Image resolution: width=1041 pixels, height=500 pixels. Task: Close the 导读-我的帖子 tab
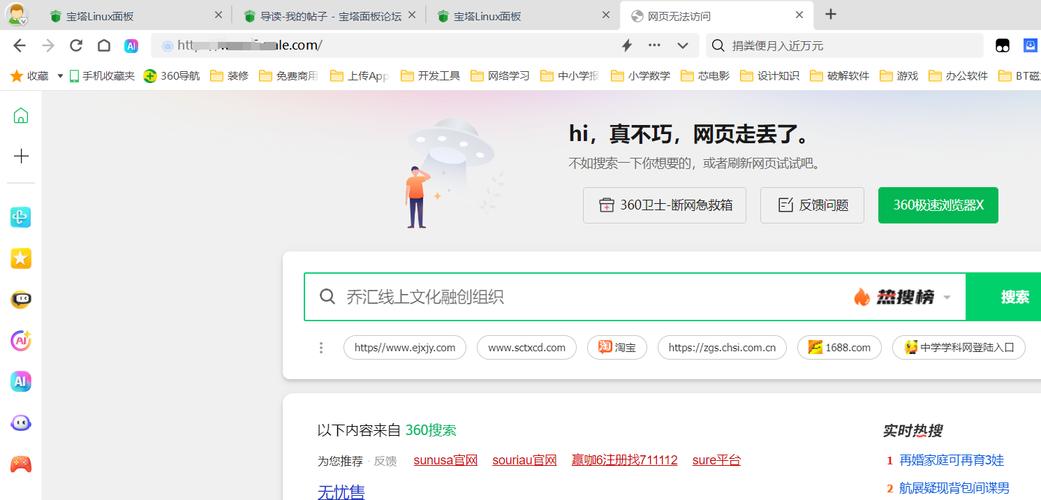point(412,15)
